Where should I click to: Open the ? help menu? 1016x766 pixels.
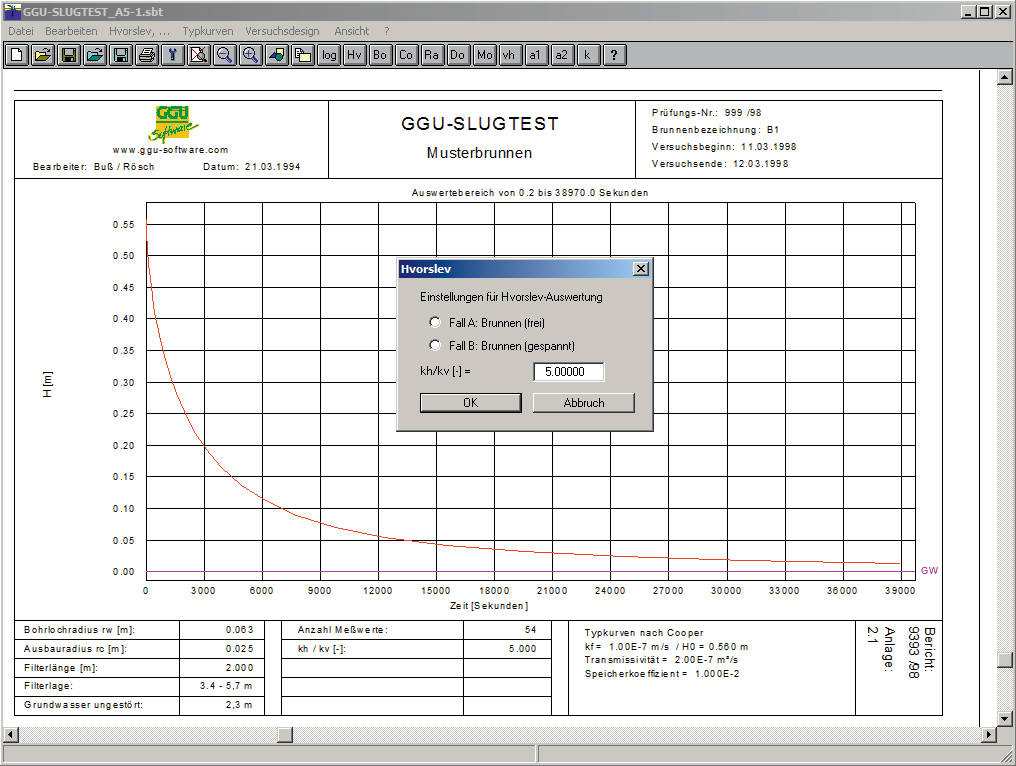click(x=387, y=31)
